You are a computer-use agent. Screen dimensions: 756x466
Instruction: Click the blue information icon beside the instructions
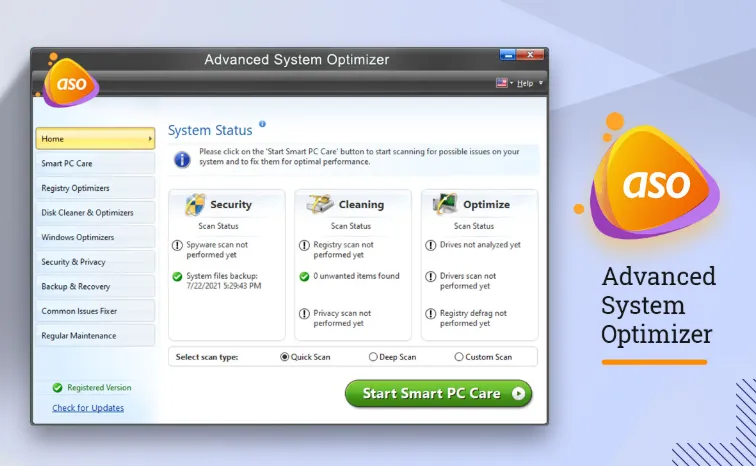tap(182, 159)
